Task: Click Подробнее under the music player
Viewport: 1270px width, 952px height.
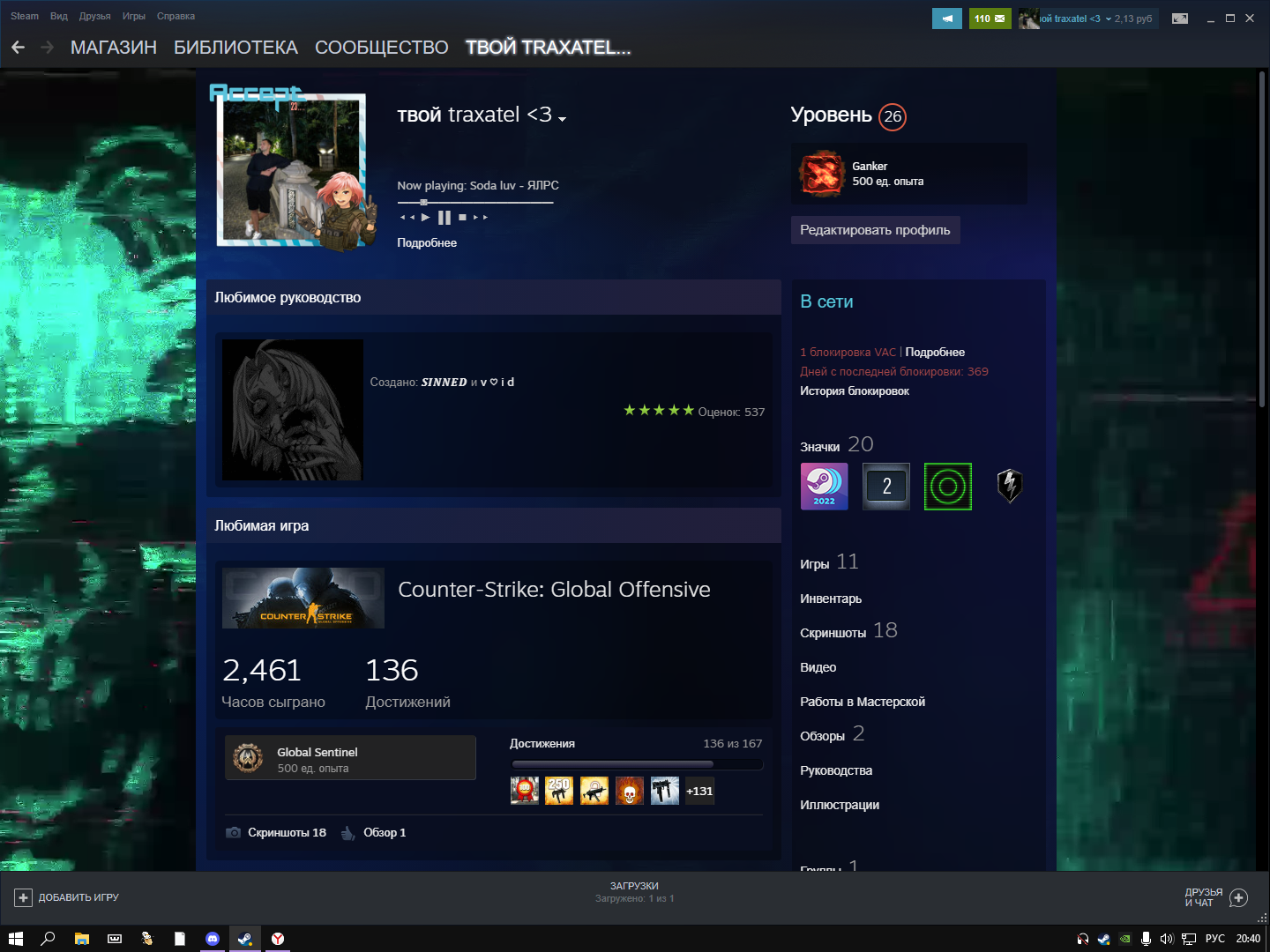Action: (427, 242)
